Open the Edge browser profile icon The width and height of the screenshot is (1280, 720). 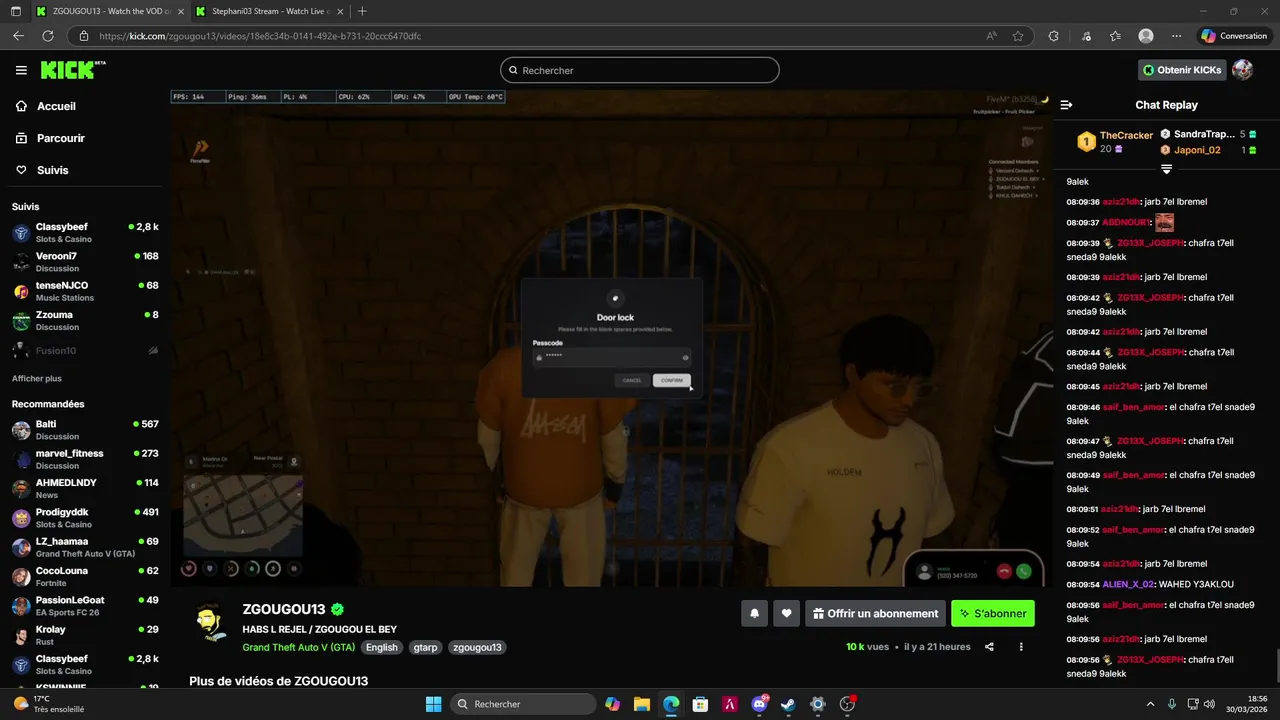coord(1146,36)
